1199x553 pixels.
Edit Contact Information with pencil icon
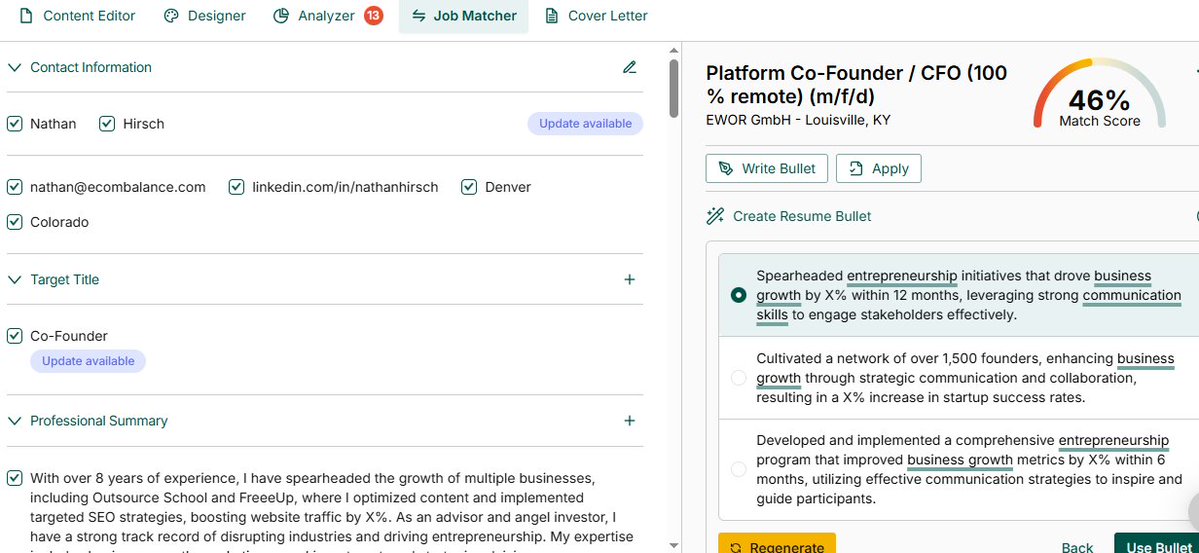tap(629, 67)
